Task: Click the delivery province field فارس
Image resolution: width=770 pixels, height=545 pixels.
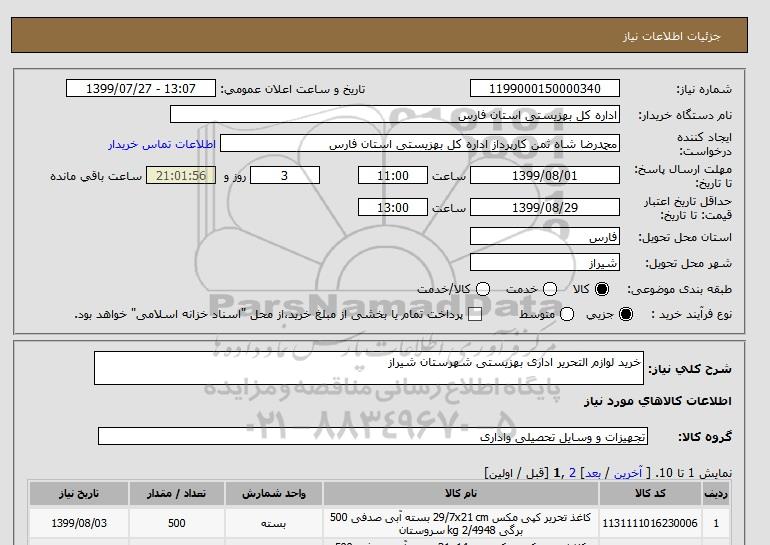Action: [545, 236]
